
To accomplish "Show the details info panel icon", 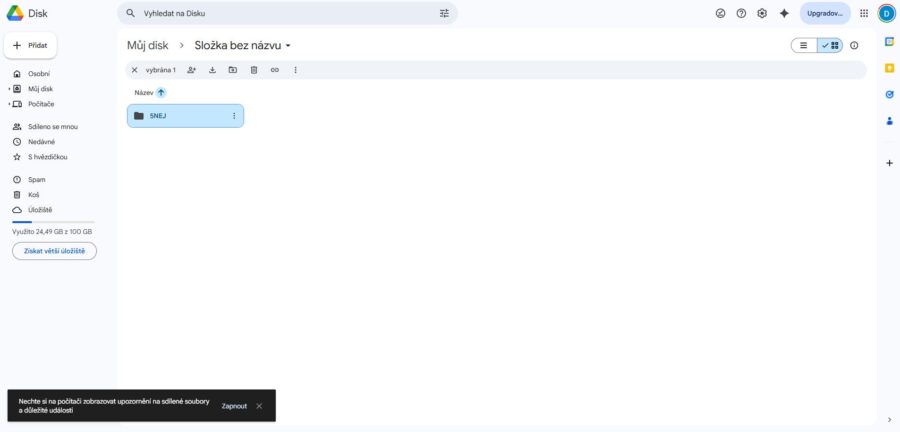I will pos(854,45).
